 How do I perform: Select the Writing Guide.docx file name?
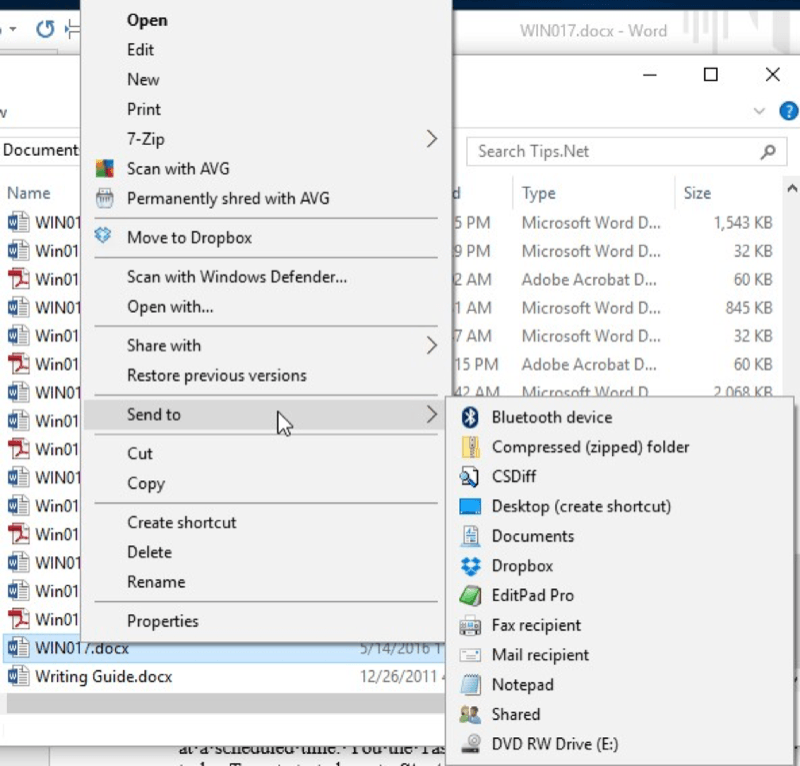pyautogui.click(x=104, y=676)
